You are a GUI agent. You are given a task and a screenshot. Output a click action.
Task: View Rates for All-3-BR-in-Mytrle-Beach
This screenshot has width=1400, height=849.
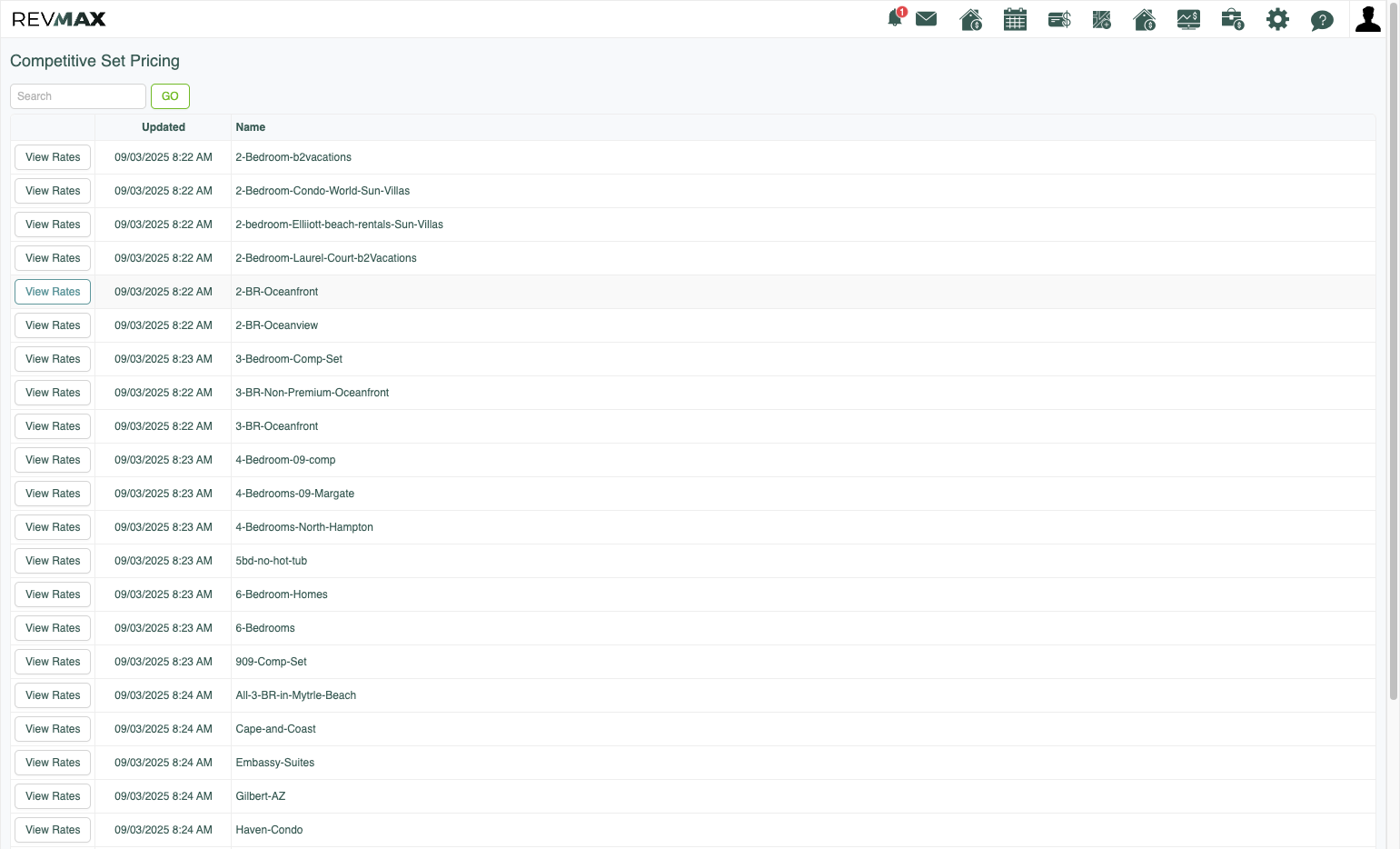click(x=53, y=695)
